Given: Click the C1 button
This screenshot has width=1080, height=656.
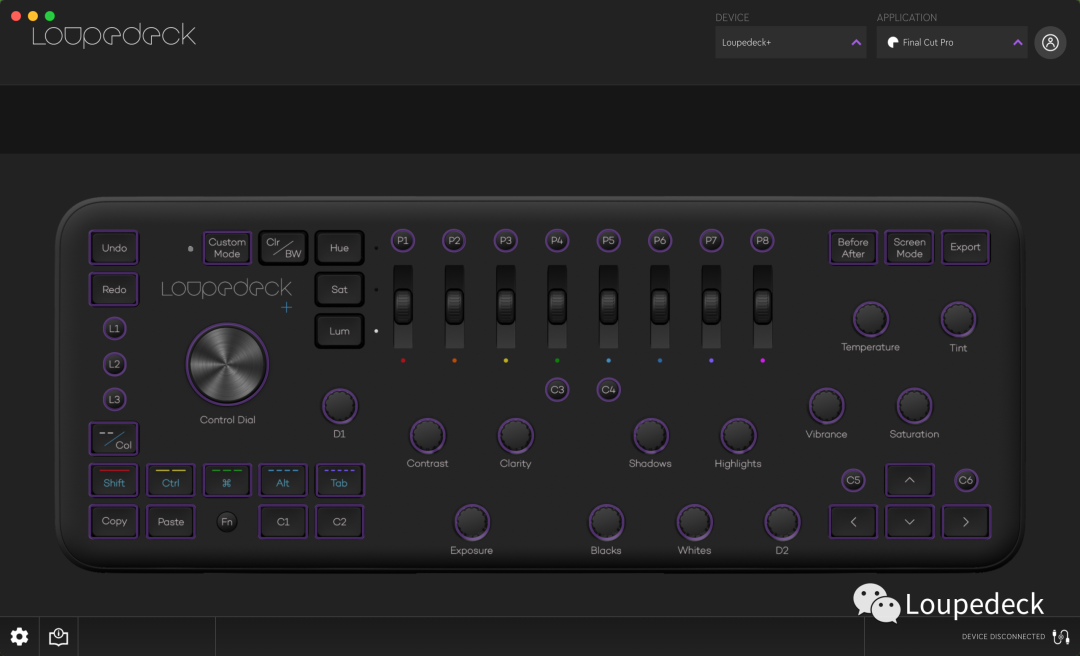Looking at the screenshot, I should point(283,522).
